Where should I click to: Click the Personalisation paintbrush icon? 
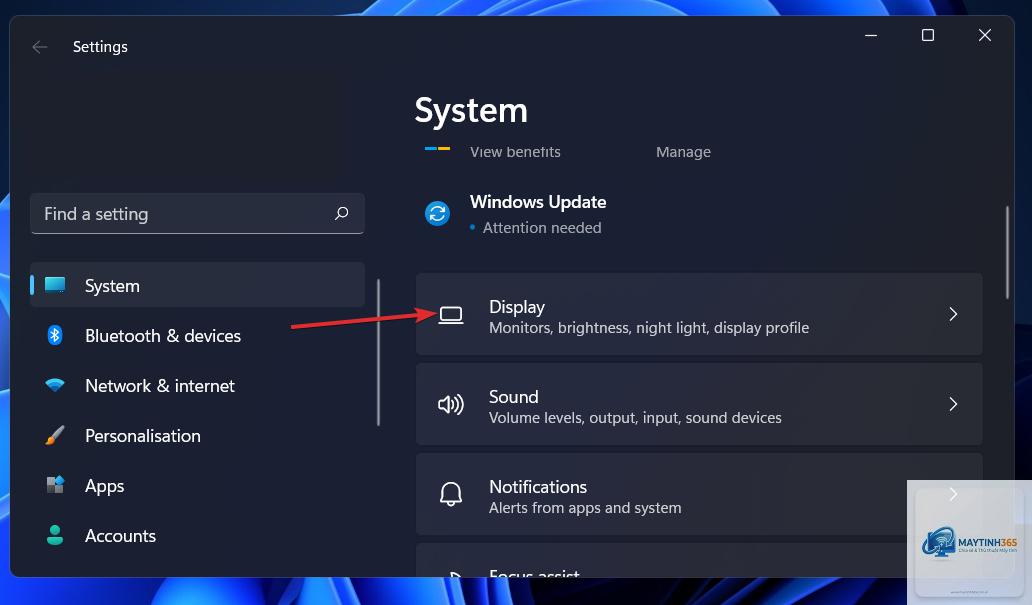click(x=55, y=435)
